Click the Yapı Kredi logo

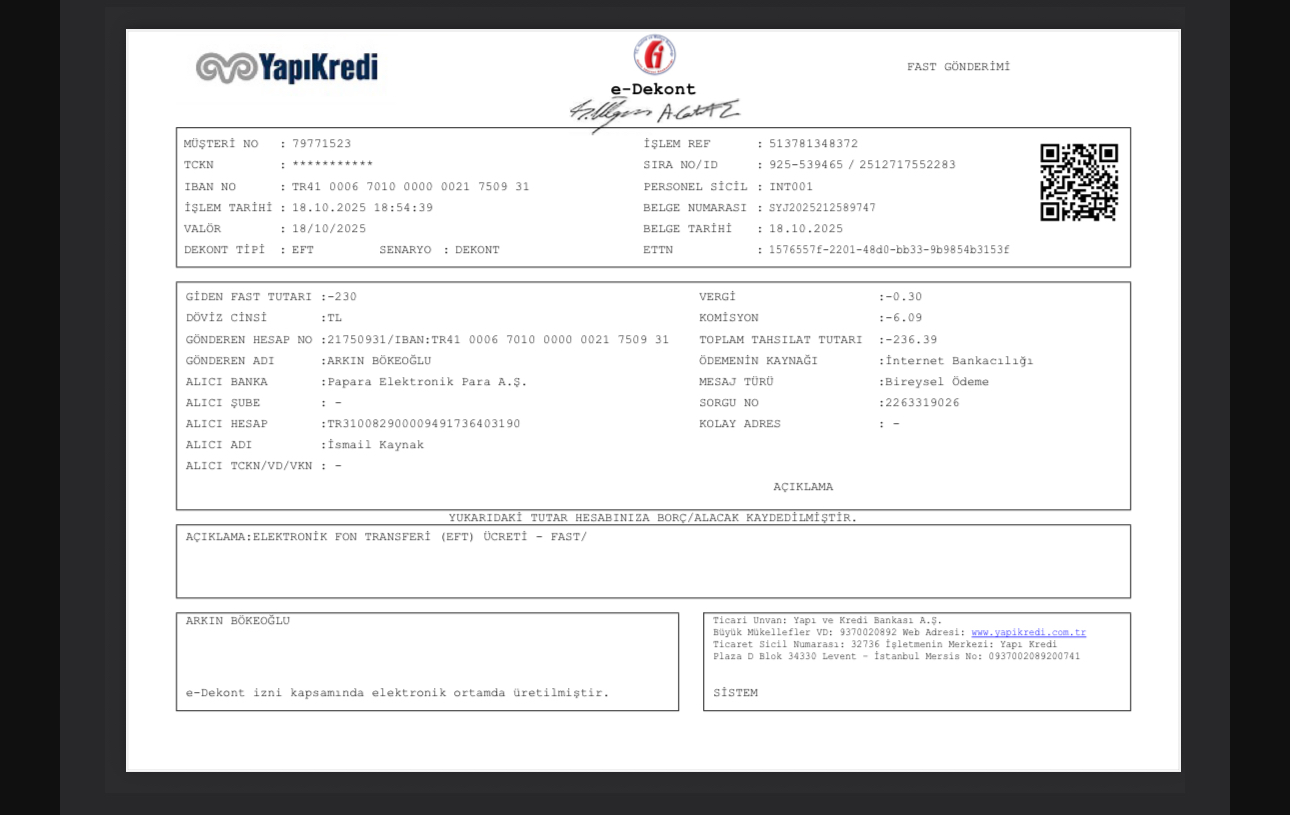coord(287,68)
